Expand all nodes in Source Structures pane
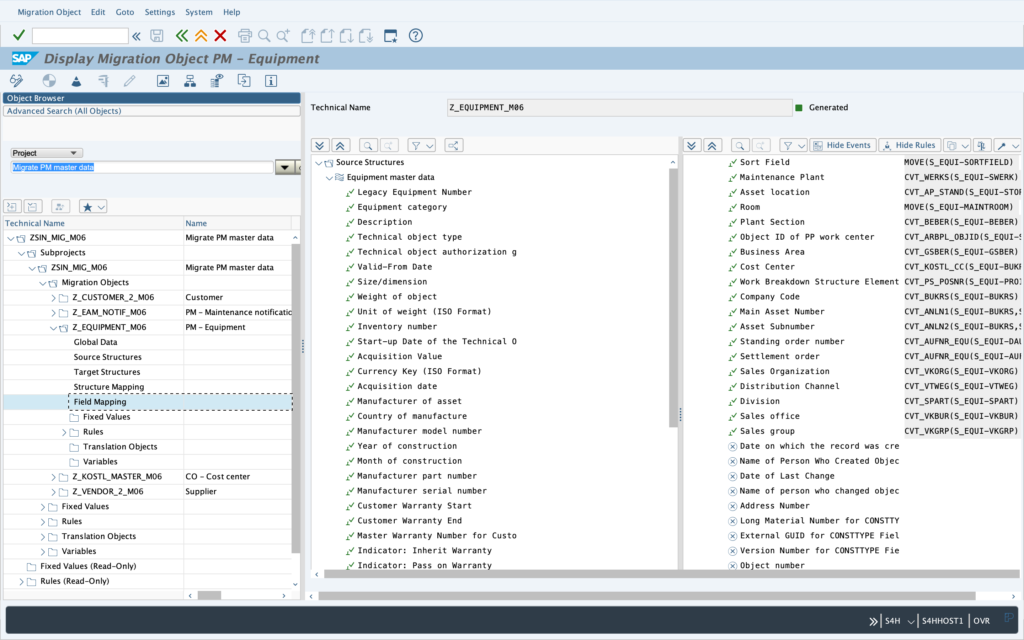This screenshot has width=1024, height=640. point(319,146)
